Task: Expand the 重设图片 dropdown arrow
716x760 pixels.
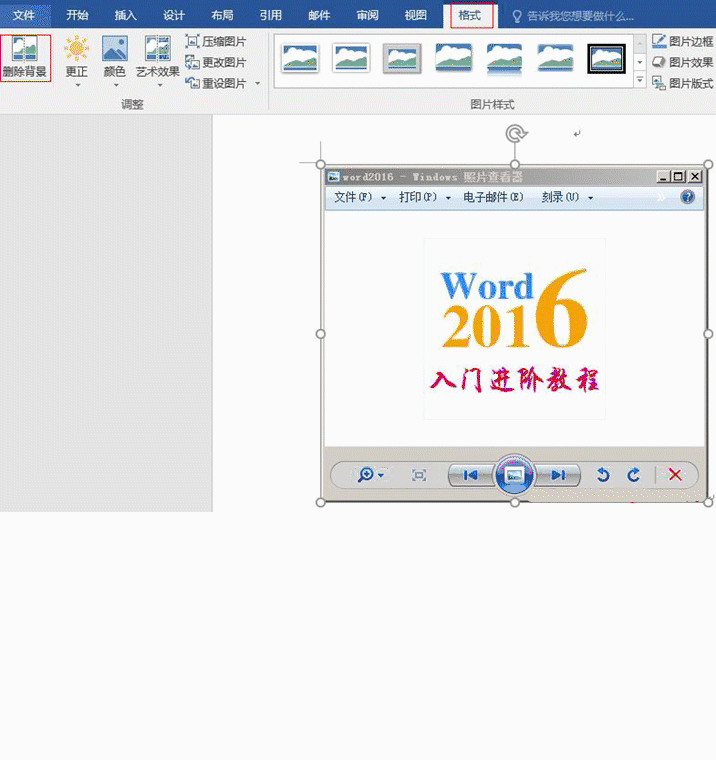Action: pos(257,83)
